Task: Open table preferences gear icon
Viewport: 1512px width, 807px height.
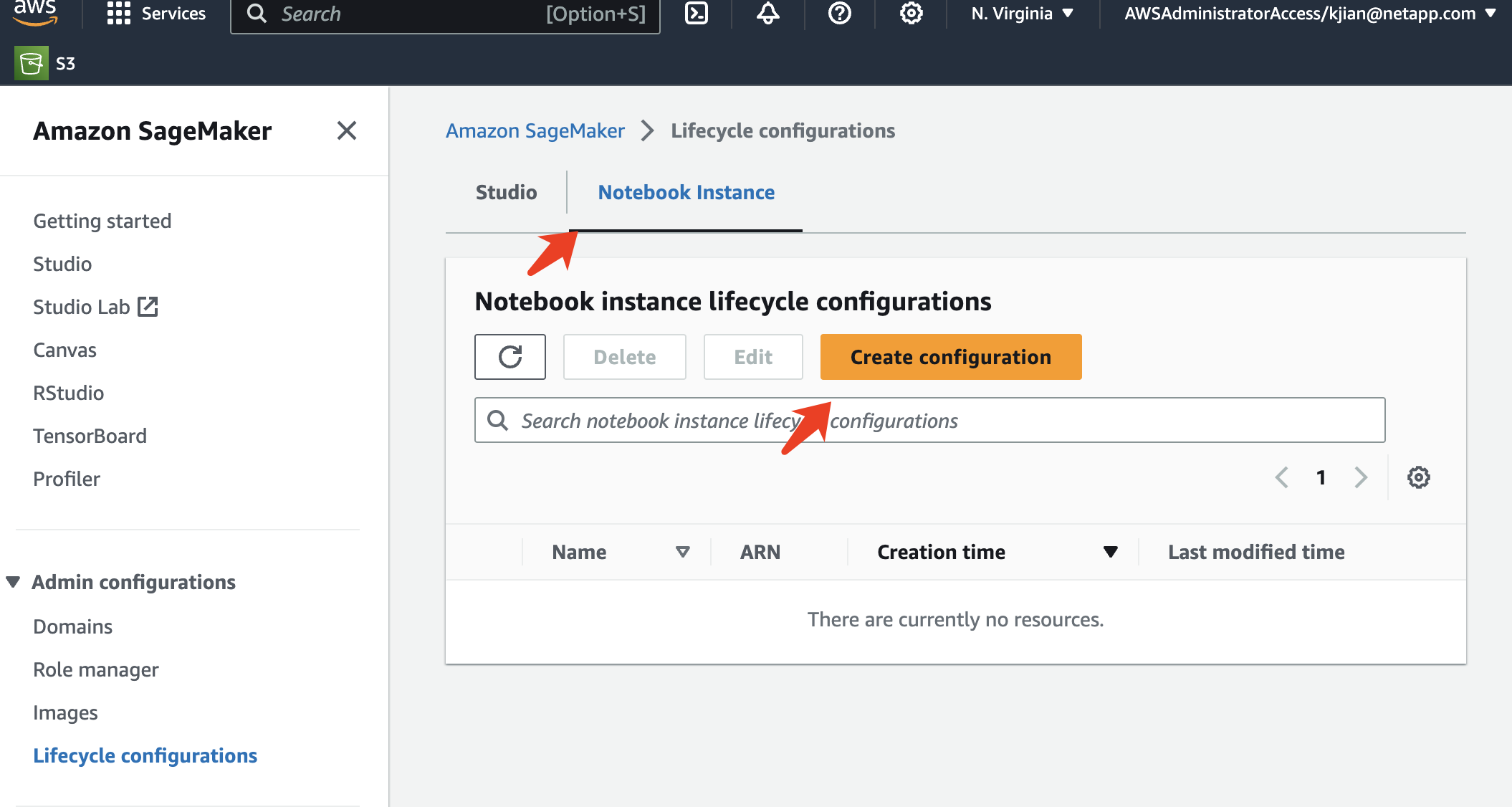Action: [1418, 477]
